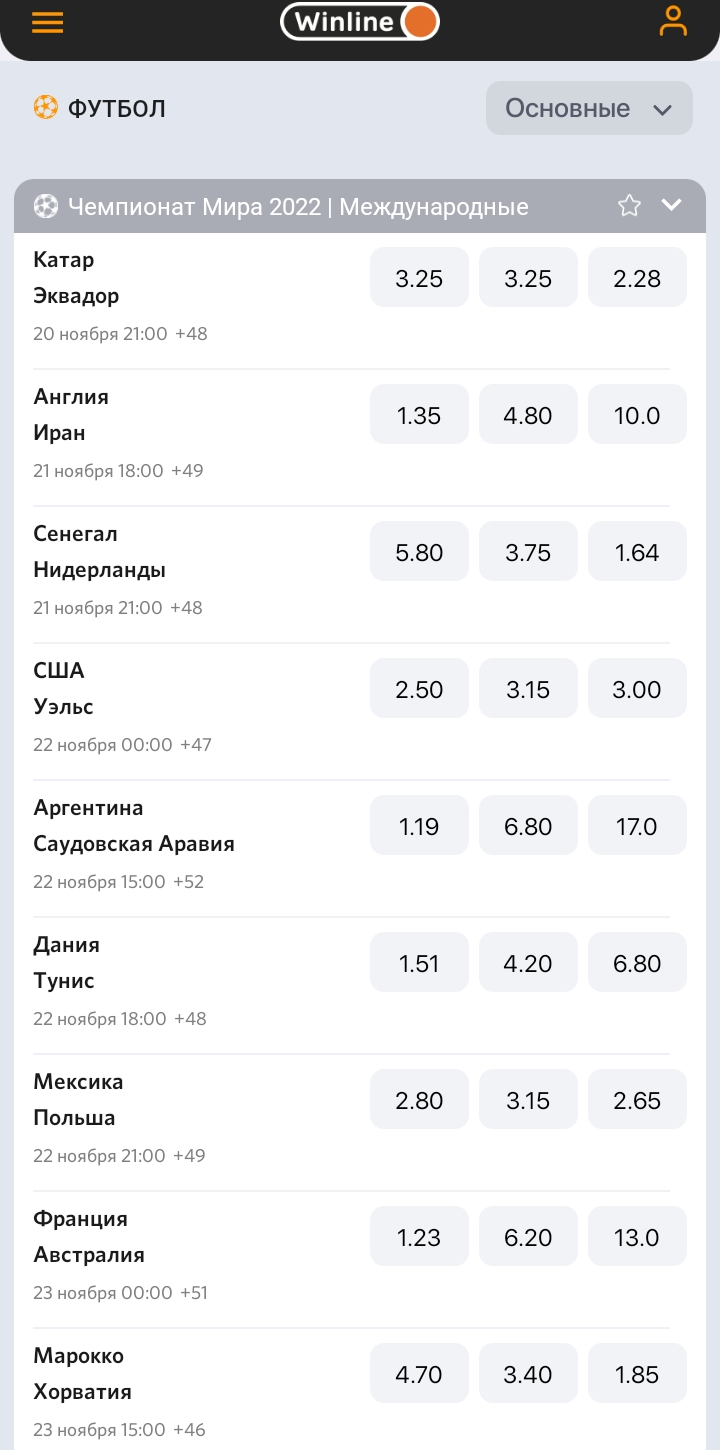Image resolution: width=720 pixels, height=1450 pixels.
Task: Open the user profile icon
Action: click(674, 22)
